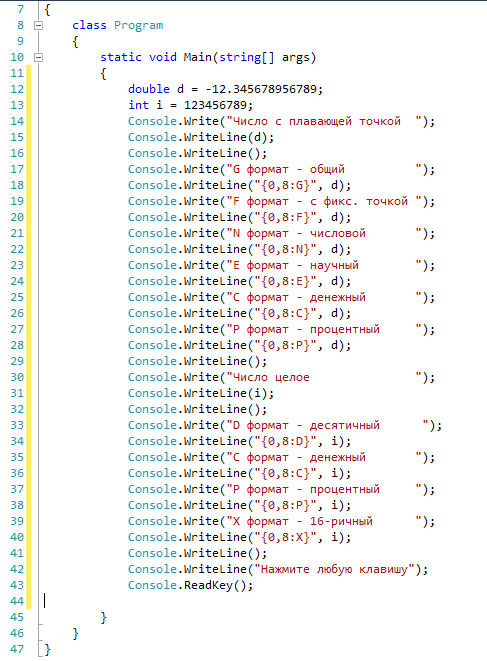Click the number 123456789 on line 13
Image resolution: width=487 pixels, height=661 pixels.
coord(215,105)
